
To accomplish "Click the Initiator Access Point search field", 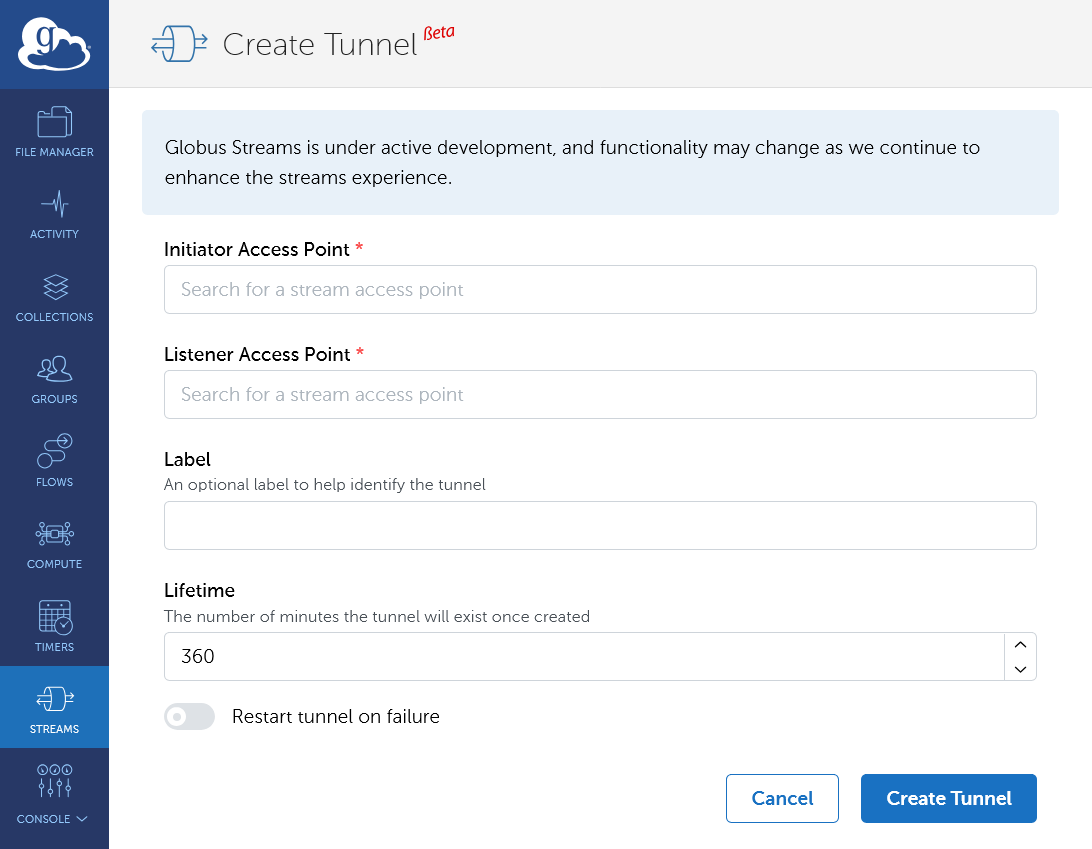I will (600, 289).
